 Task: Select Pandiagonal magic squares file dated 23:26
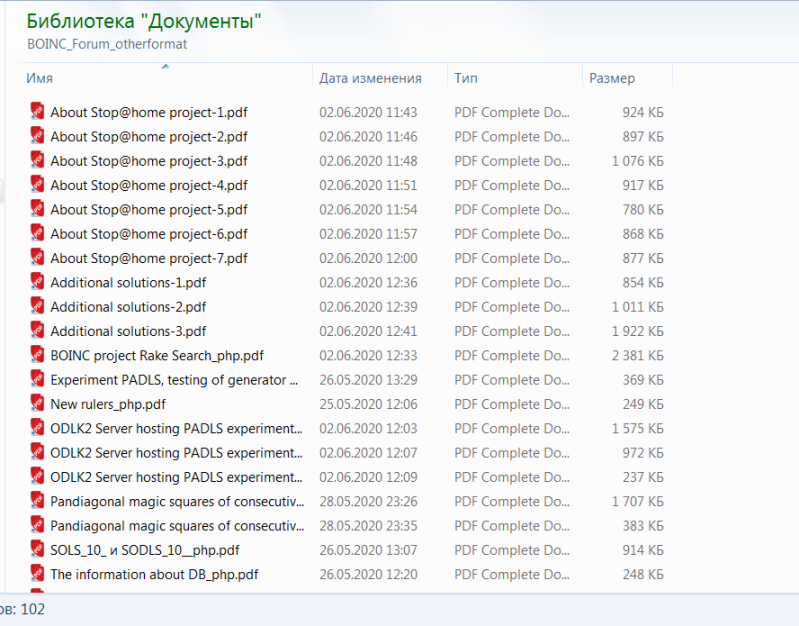point(177,502)
